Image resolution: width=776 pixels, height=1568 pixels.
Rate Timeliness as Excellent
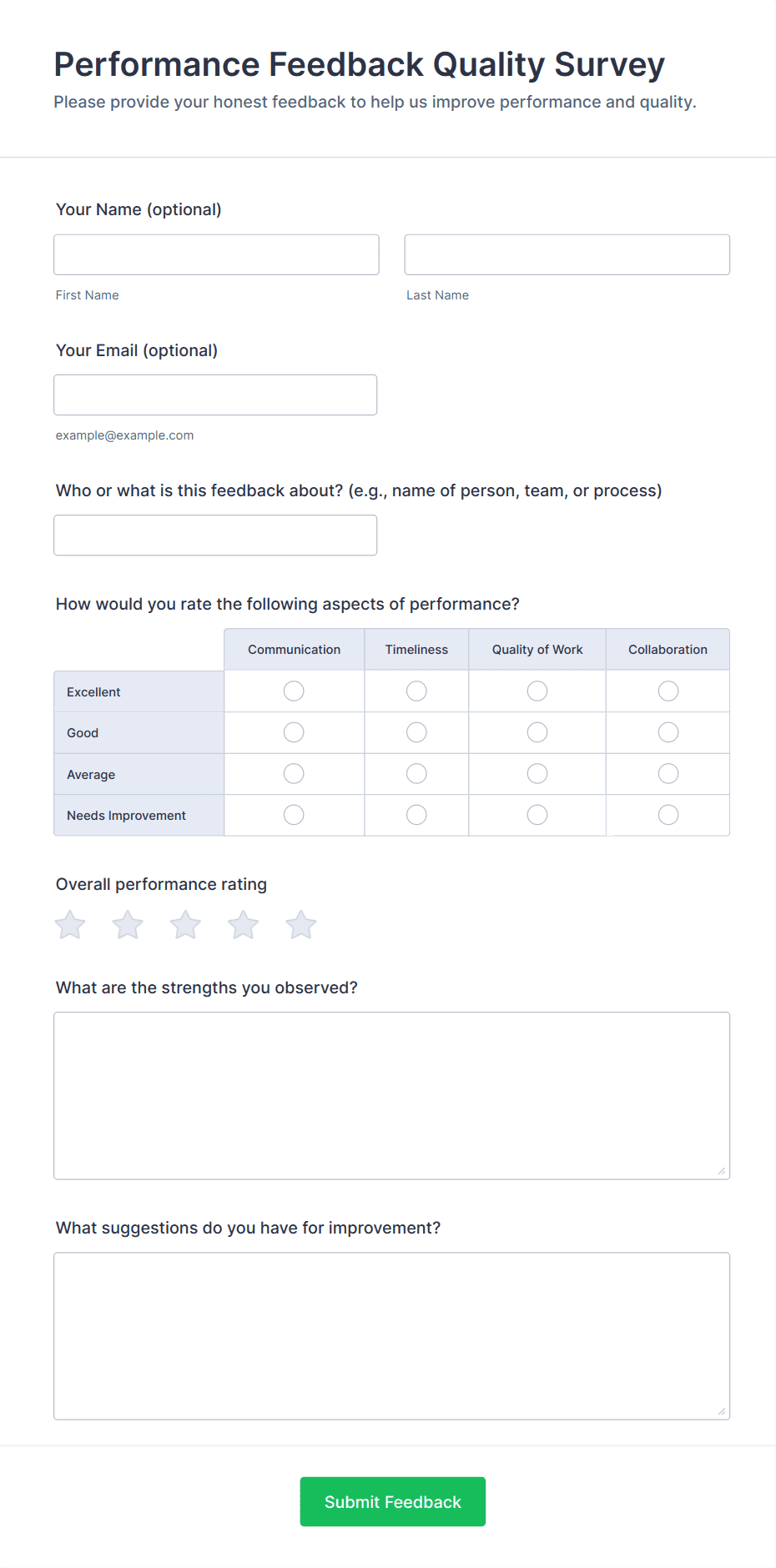point(416,691)
